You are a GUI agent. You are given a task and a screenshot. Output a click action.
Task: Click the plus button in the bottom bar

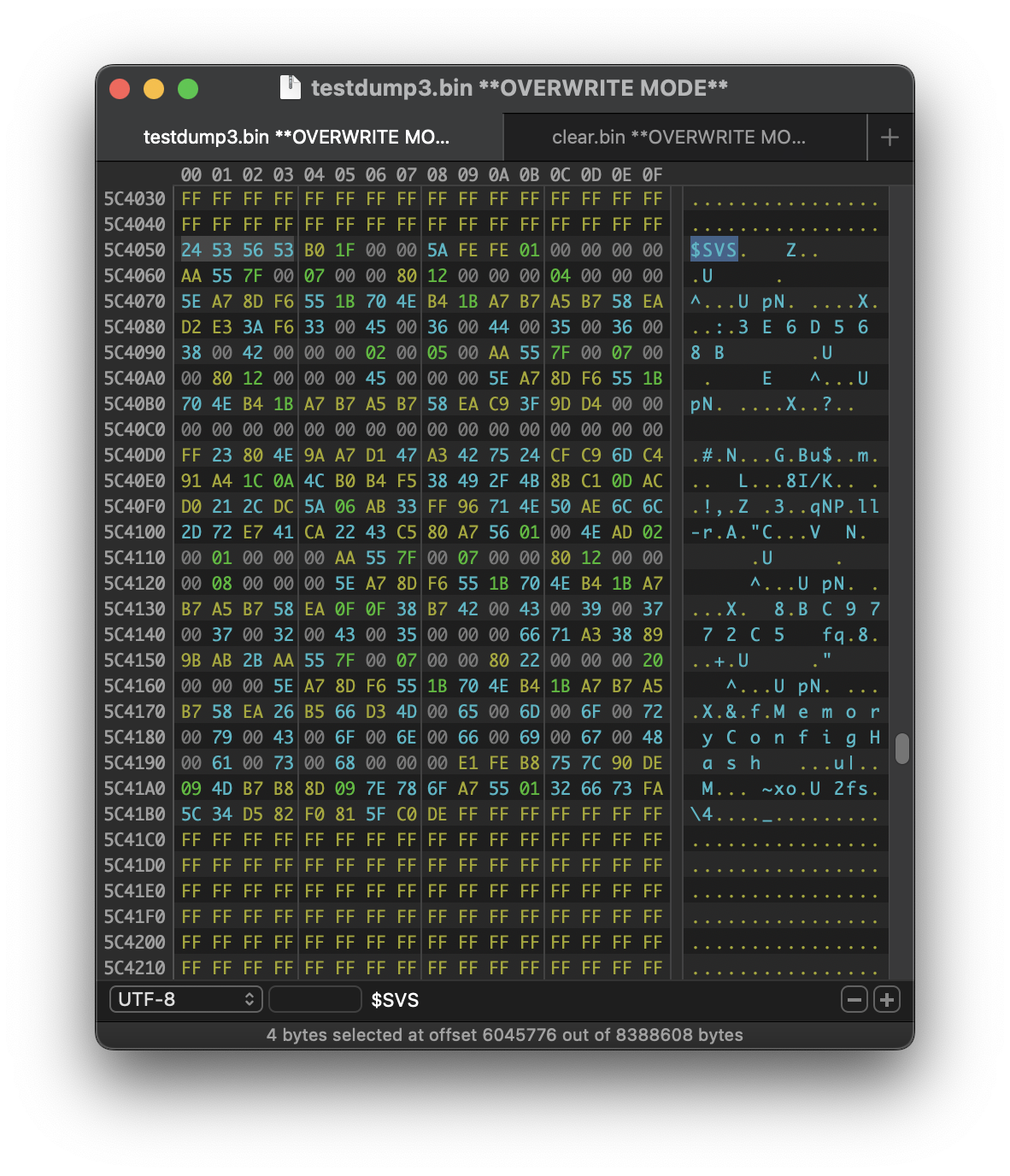coord(887,999)
